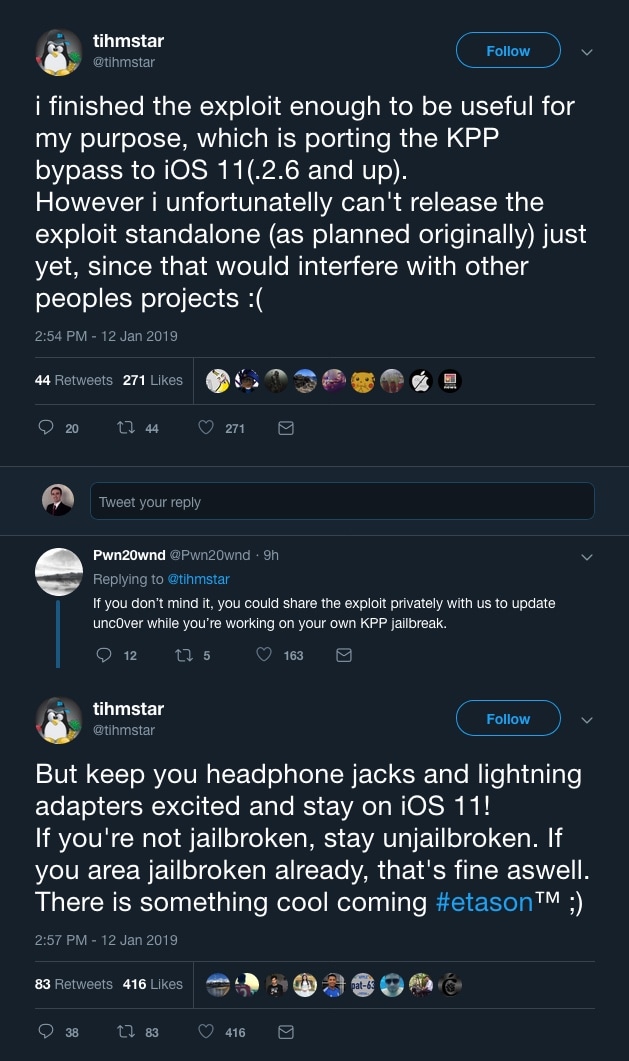
Task: Retweet Pwn20wnd's reply about unc0ver
Action: [183, 656]
